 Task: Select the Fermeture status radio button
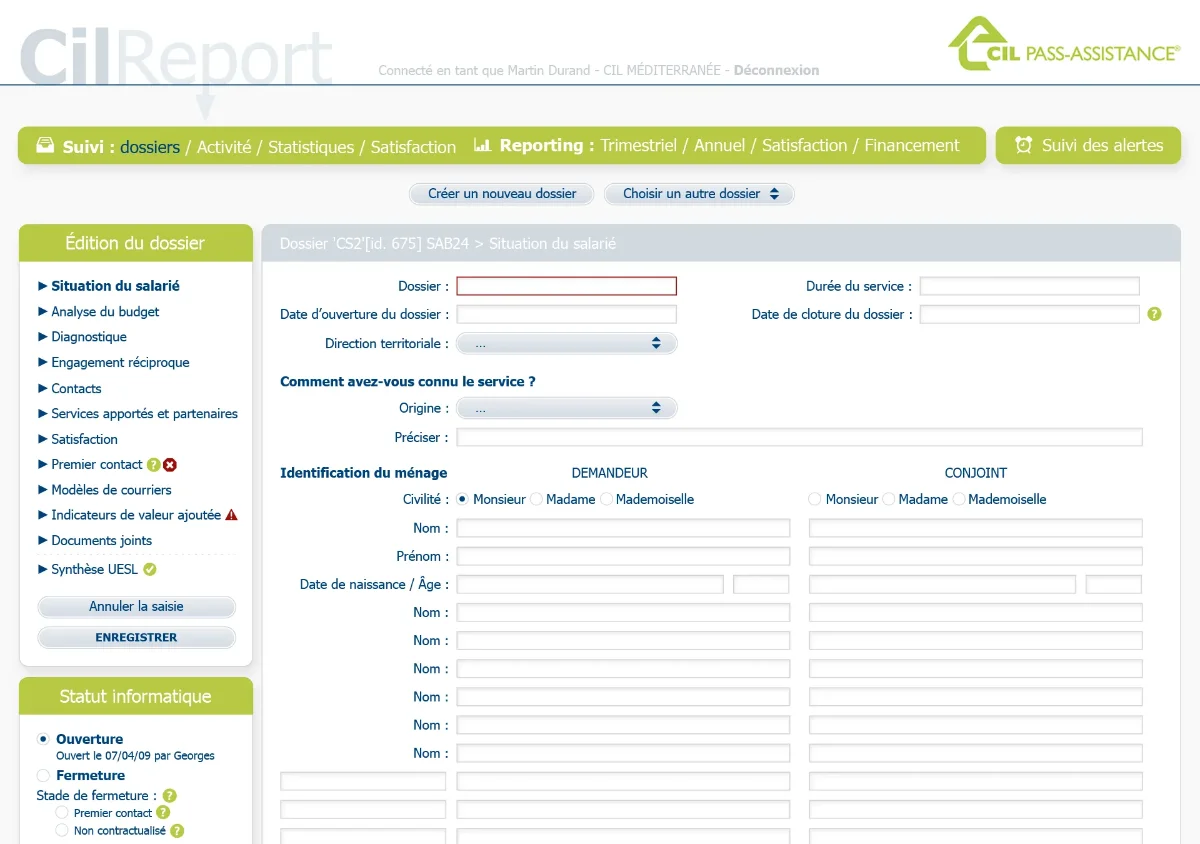coord(43,776)
